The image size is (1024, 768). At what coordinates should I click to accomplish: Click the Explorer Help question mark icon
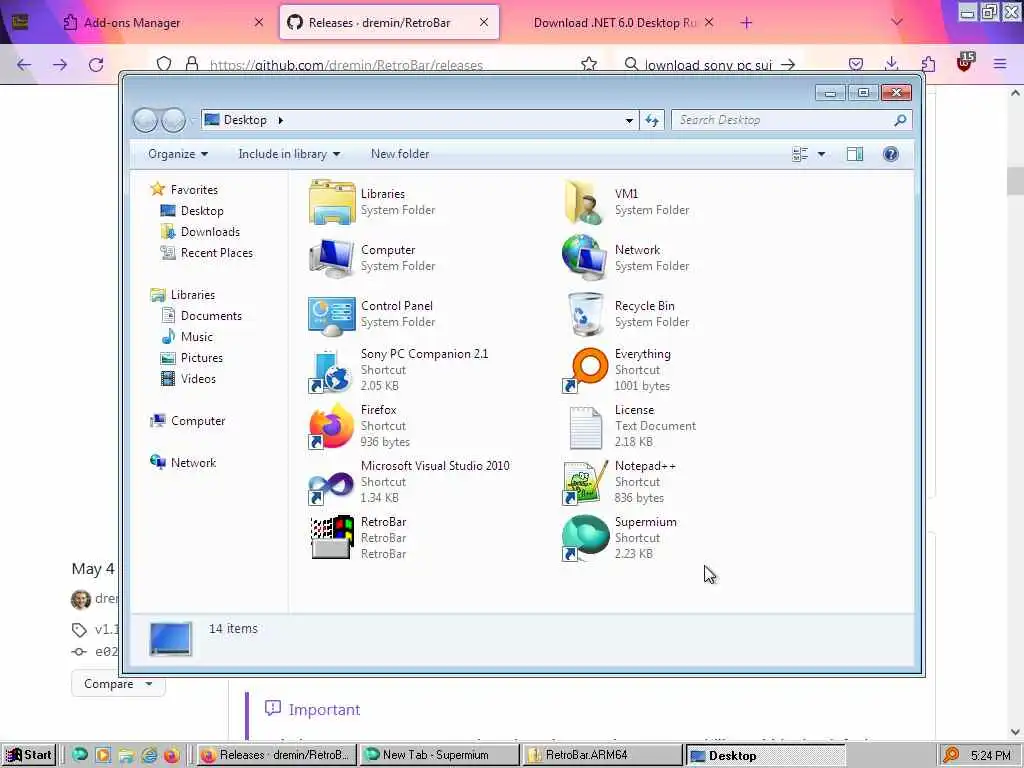tap(890, 154)
